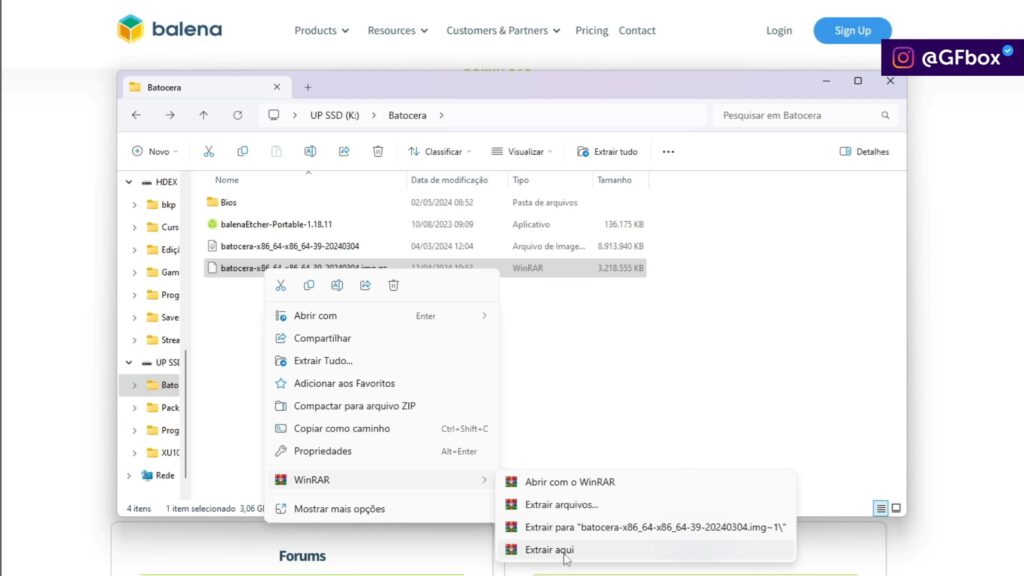
Task: Click the search magnifier icon
Action: [x=885, y=115]
